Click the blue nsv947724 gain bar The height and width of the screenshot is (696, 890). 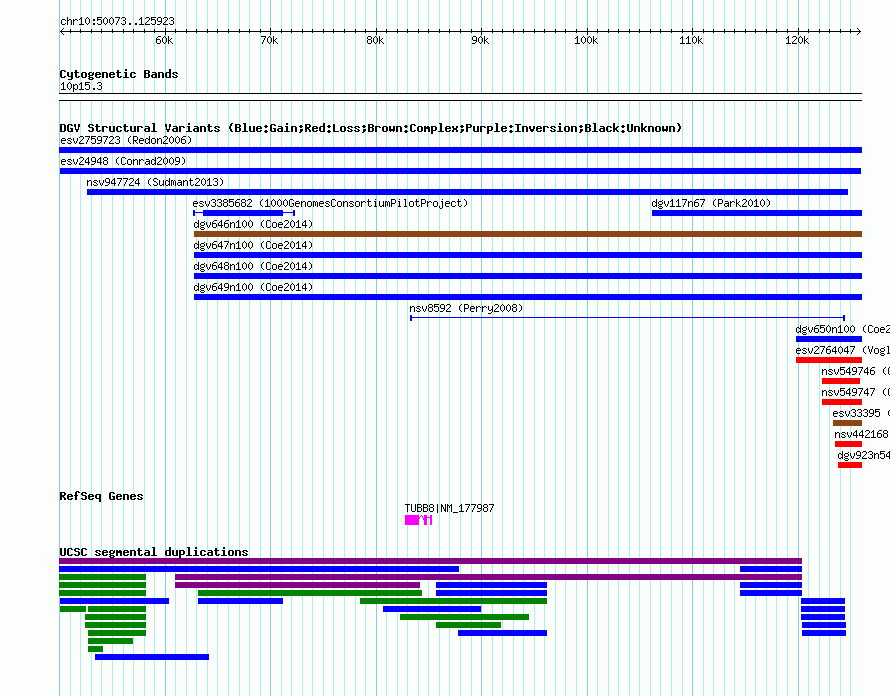tap(467, 192)
